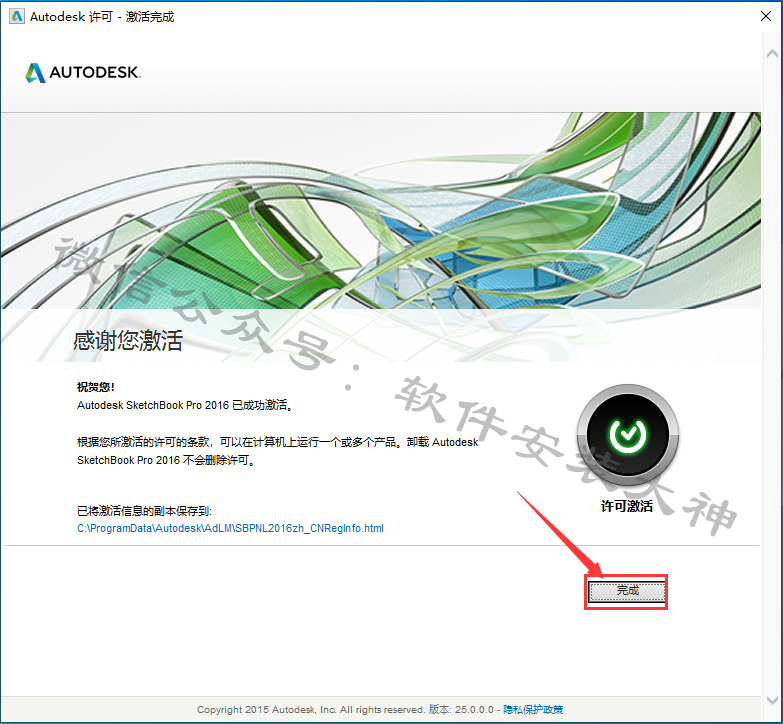Image resolution: width=783 pixels, height=724 pixels.
Task: Click the 完成 button
Action: tap(626, 591)
